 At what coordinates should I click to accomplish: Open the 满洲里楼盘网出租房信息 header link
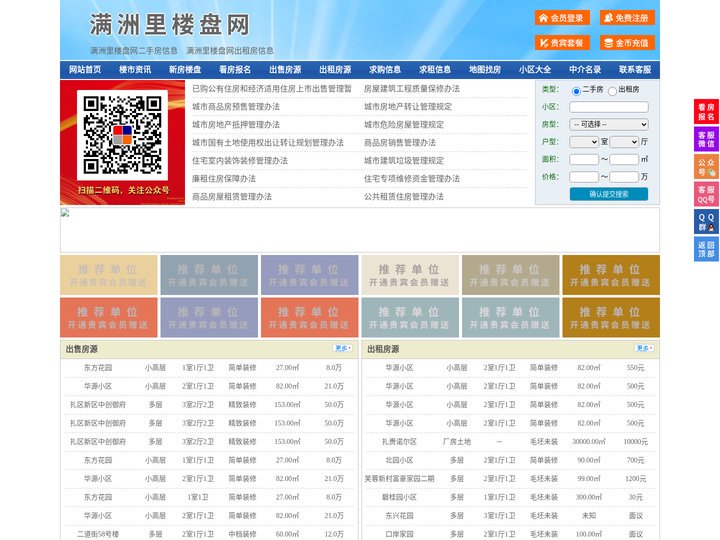230,51
